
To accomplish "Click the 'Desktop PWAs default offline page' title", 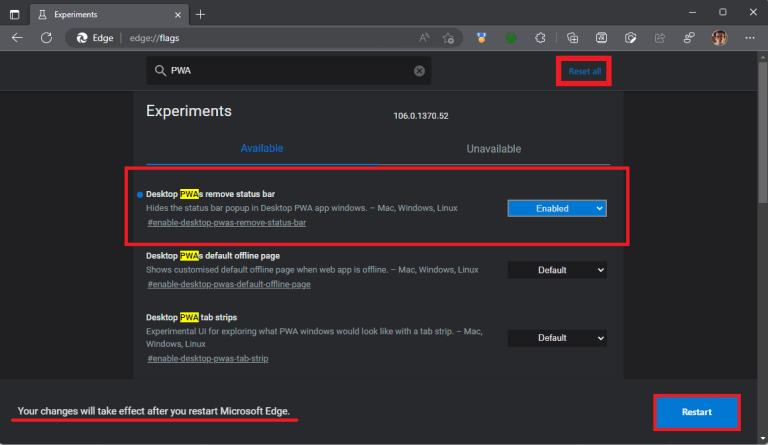I will tap(213, 256).
